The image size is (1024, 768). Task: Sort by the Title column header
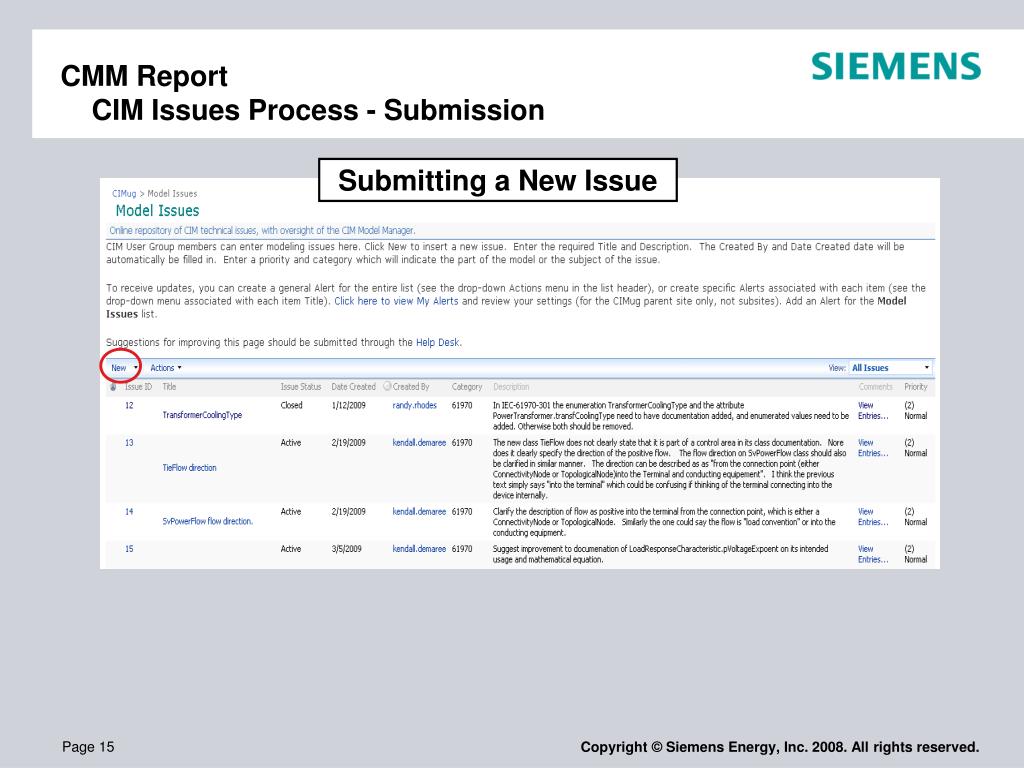[169, 387]
